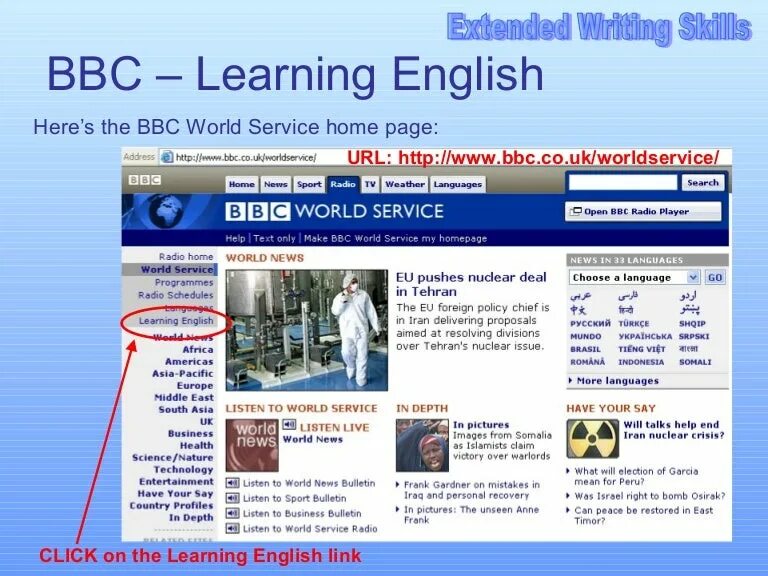Image resolution: width=768 pixels, height=576 pixels.
Task: Click the BBC World Service banner logo
Action: click(335, 212)
